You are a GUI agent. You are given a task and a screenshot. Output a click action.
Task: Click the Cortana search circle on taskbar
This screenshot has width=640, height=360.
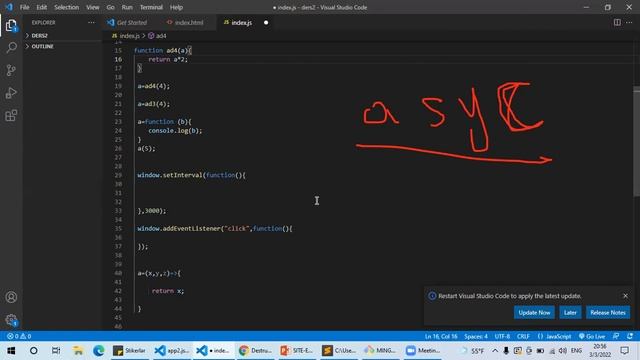[x=33, y=351]
